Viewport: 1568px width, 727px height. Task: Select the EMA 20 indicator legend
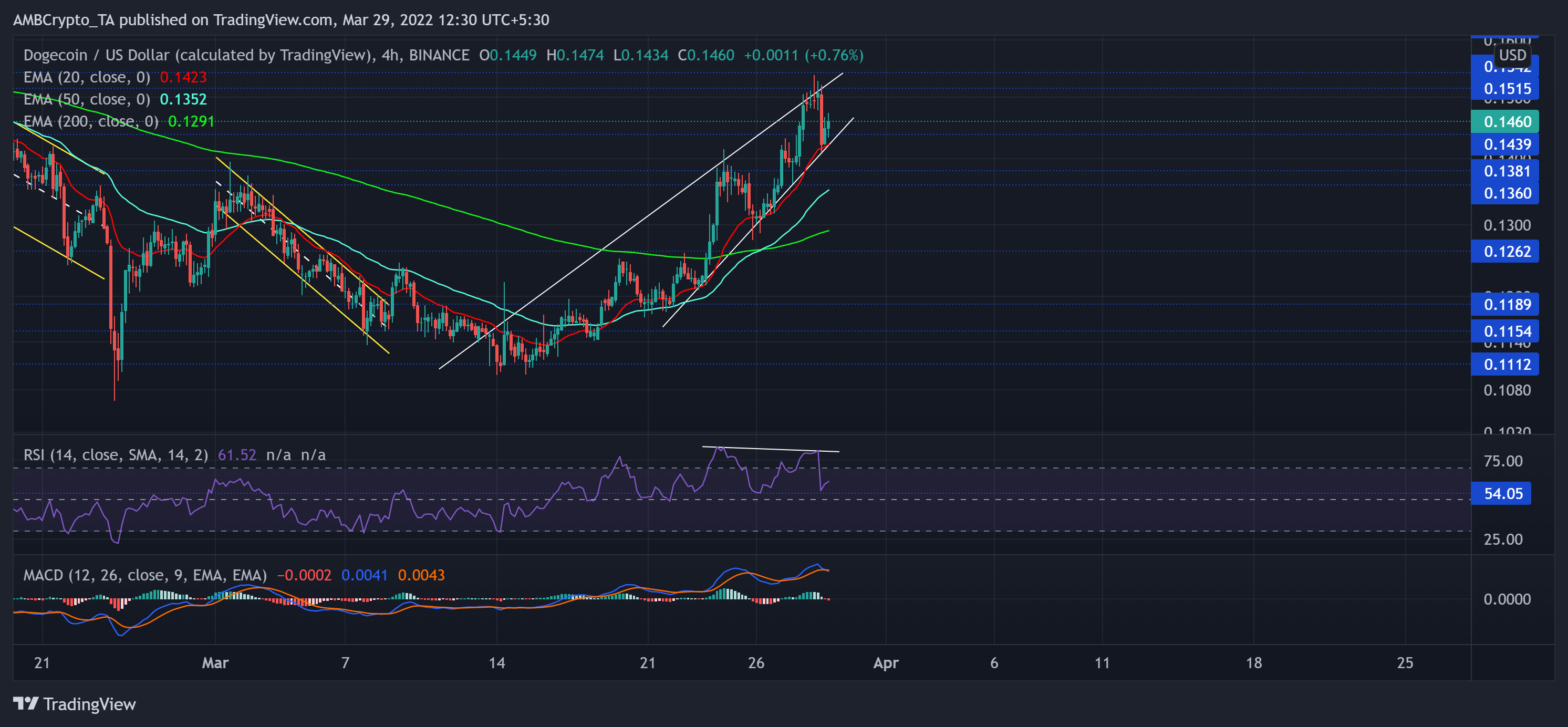[x=87, y=77]
